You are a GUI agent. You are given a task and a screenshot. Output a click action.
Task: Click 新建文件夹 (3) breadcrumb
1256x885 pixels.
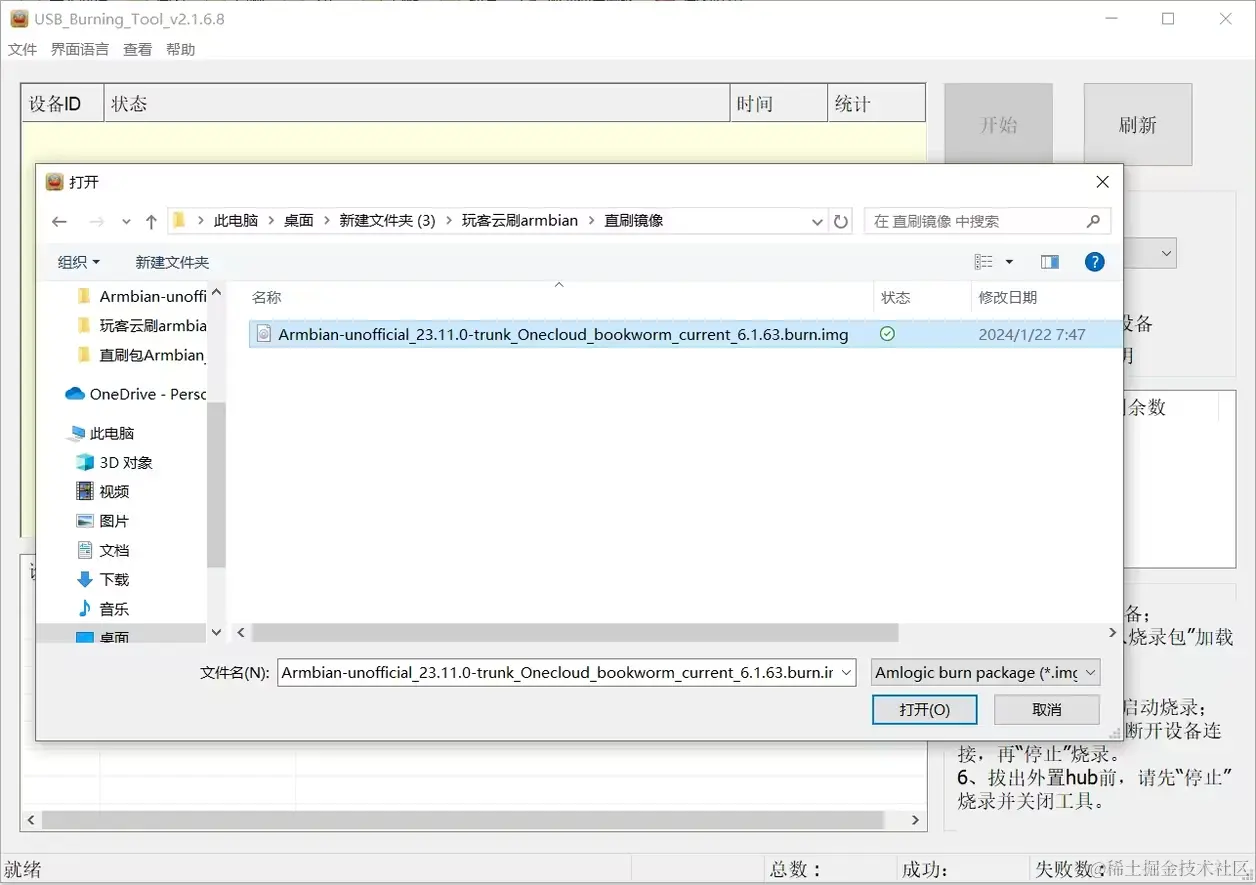[387, 220]
